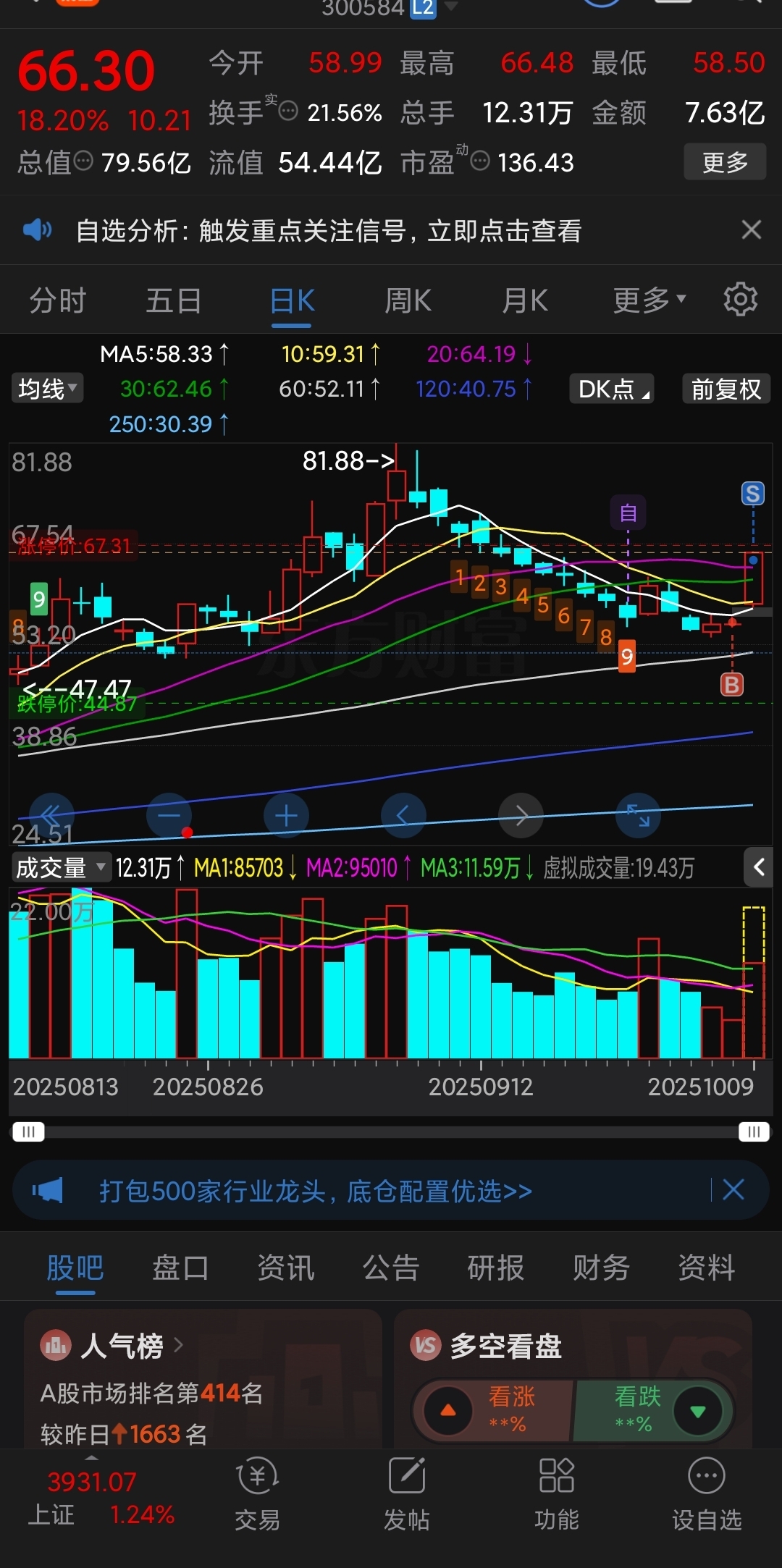Close the 自选分析 notification banner

coord(752,229)
